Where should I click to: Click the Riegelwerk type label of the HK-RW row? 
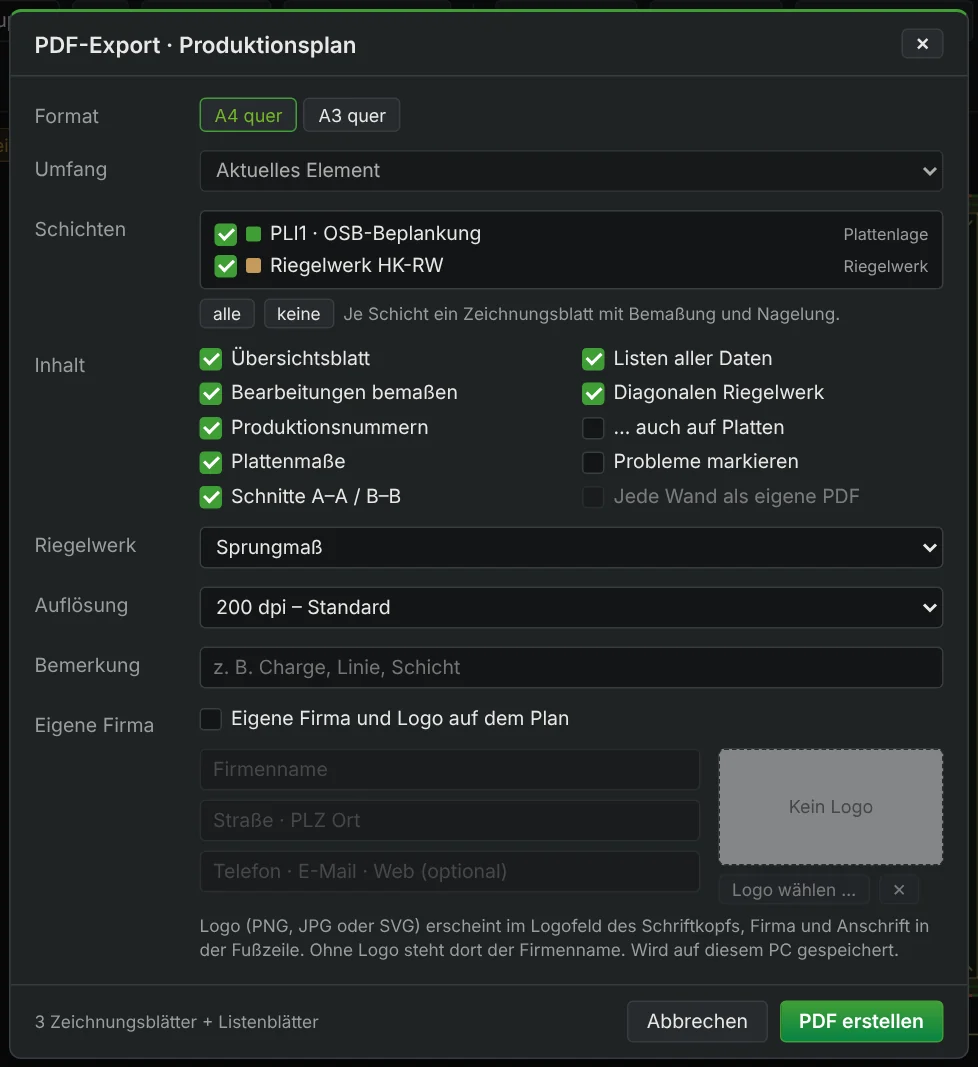885,267
